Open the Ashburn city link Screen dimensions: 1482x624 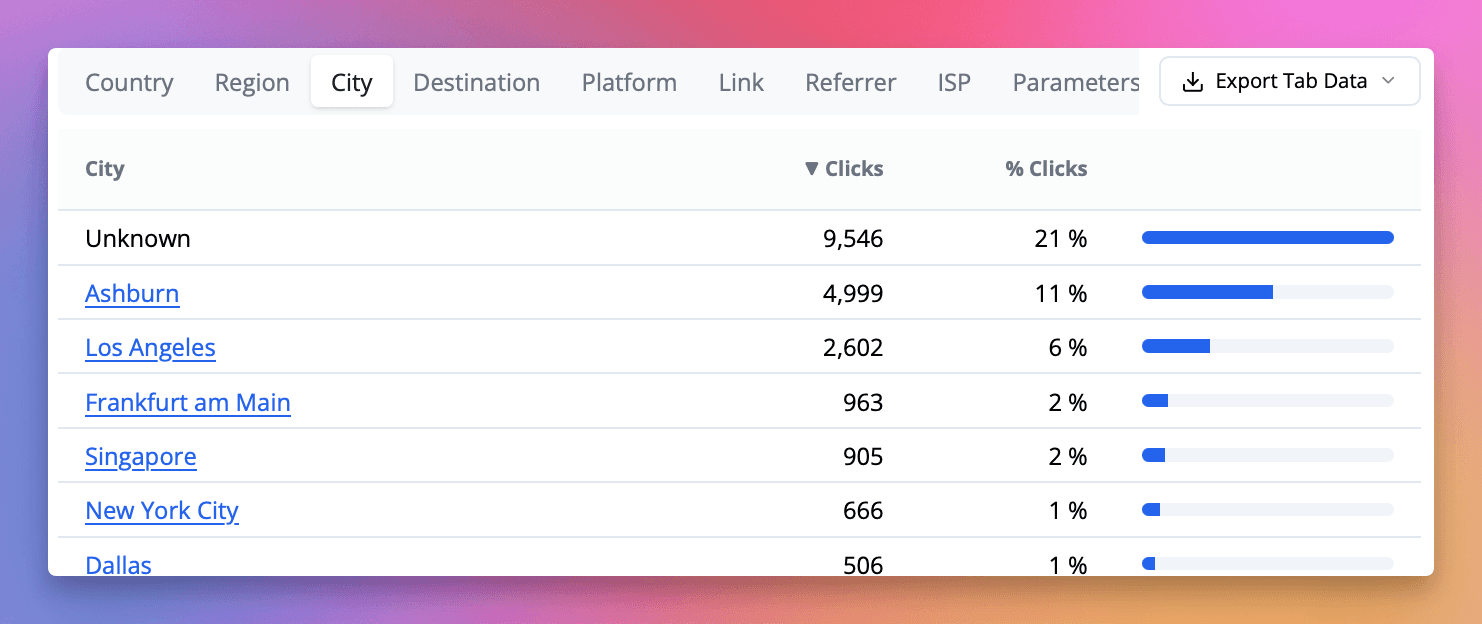coord(132,294)
